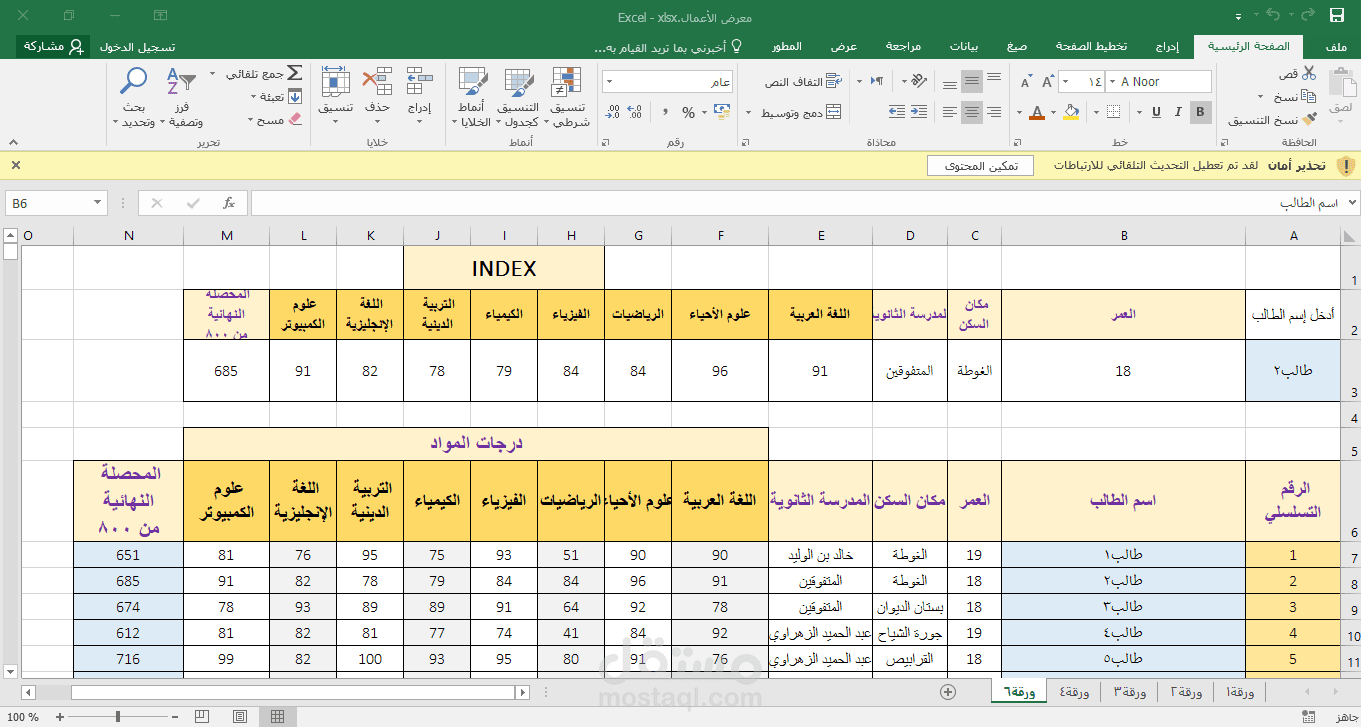Screen dimensions: 1361x727
Task: Click the zoom slider in status bar
Action: click(x=119, y=716)
